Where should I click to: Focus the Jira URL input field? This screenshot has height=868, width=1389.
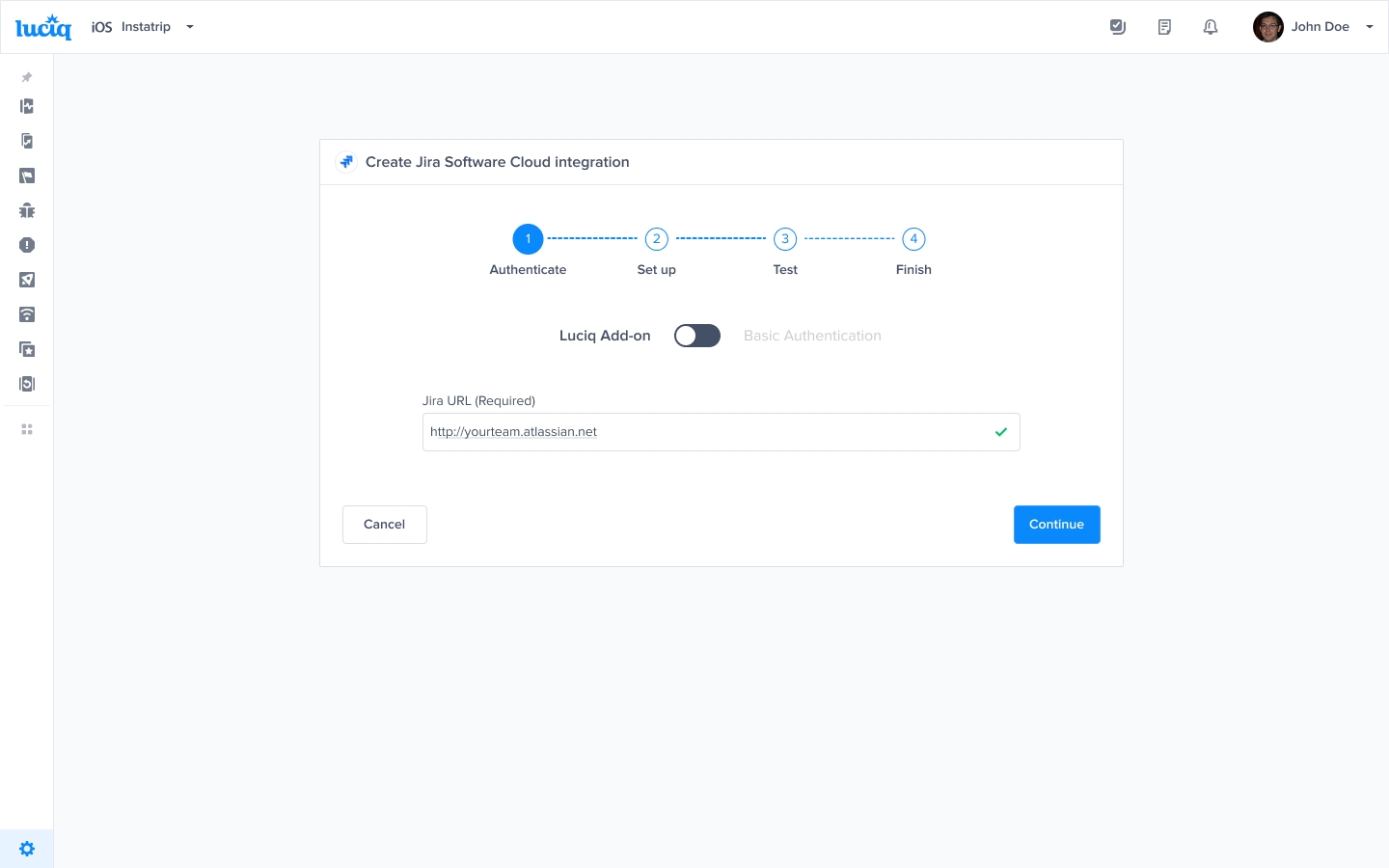(x=704, y=432)
